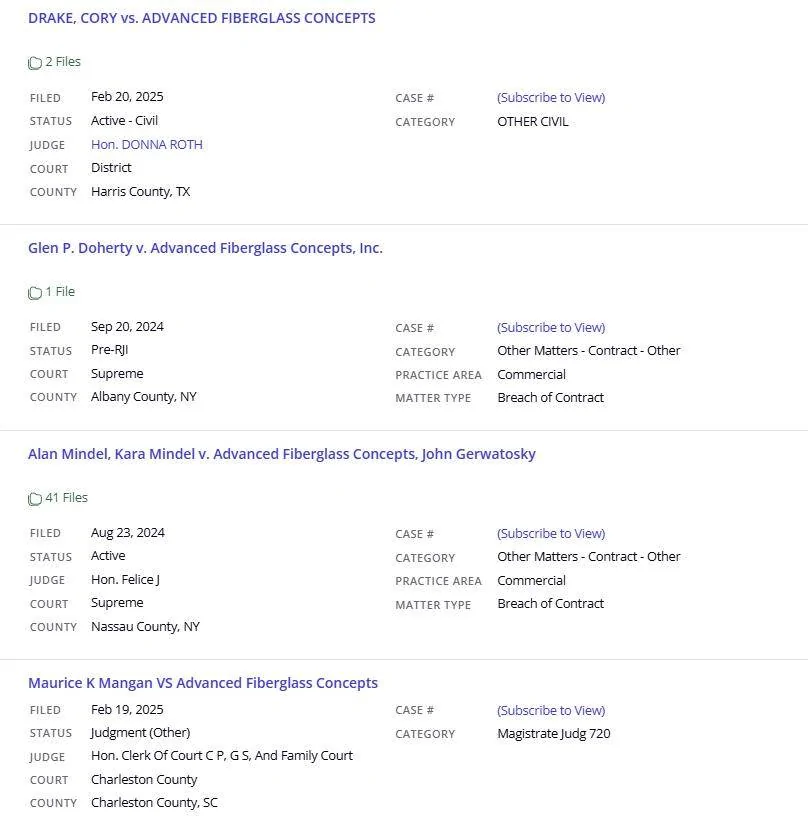Open the 'Maurice K Mangan VS Advanced Fiberglass' case
Screen dimensions: 808x819
pyautogui.click(x=203, y=683)
